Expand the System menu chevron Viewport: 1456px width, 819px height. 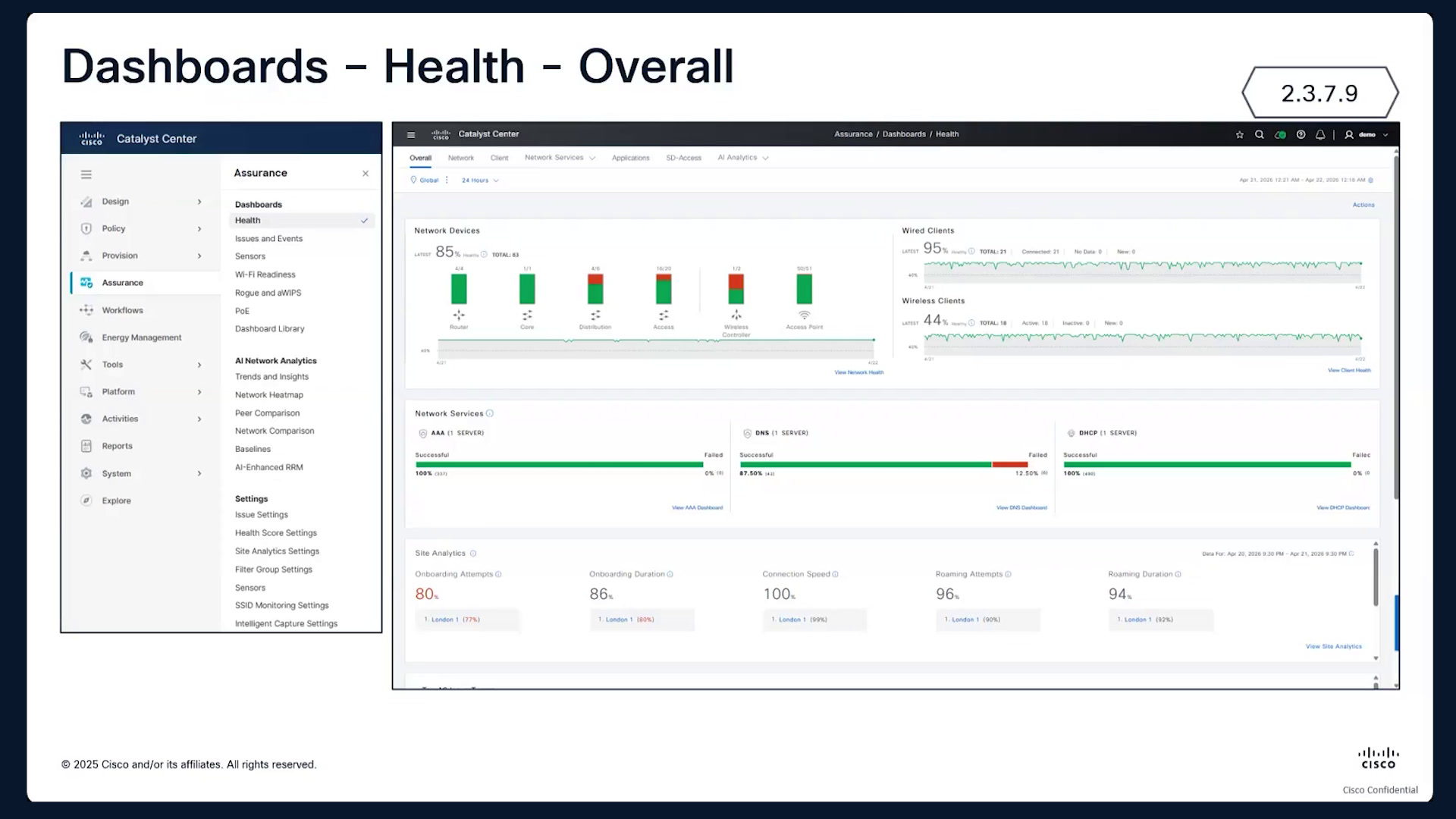[199, 474]
